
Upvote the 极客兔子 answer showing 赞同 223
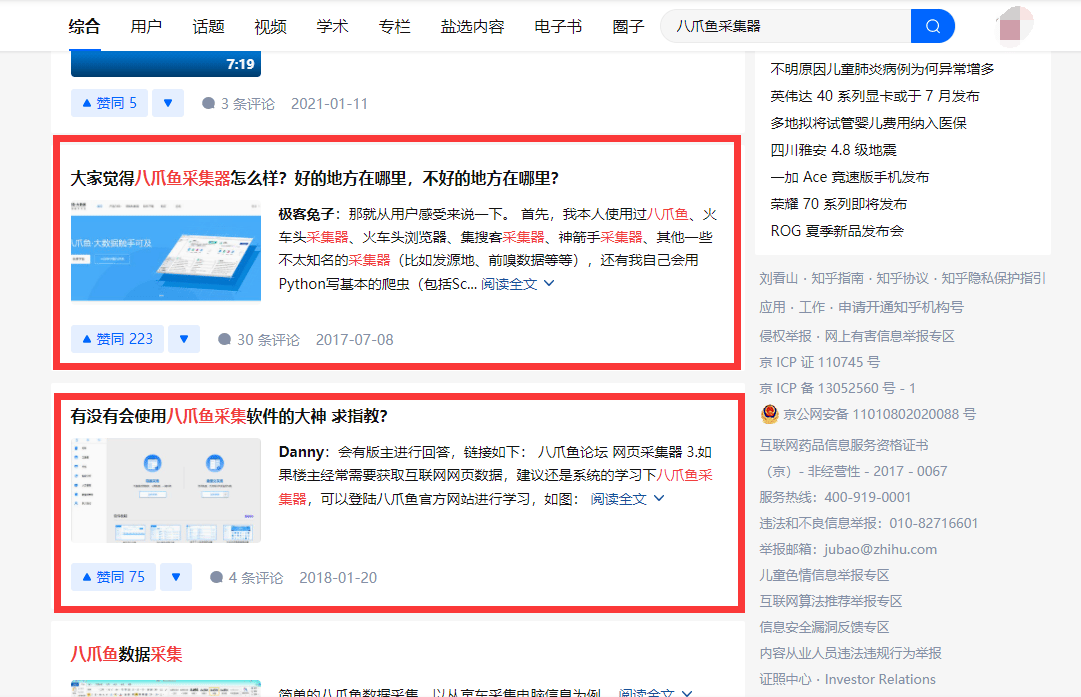coord(117,339)
